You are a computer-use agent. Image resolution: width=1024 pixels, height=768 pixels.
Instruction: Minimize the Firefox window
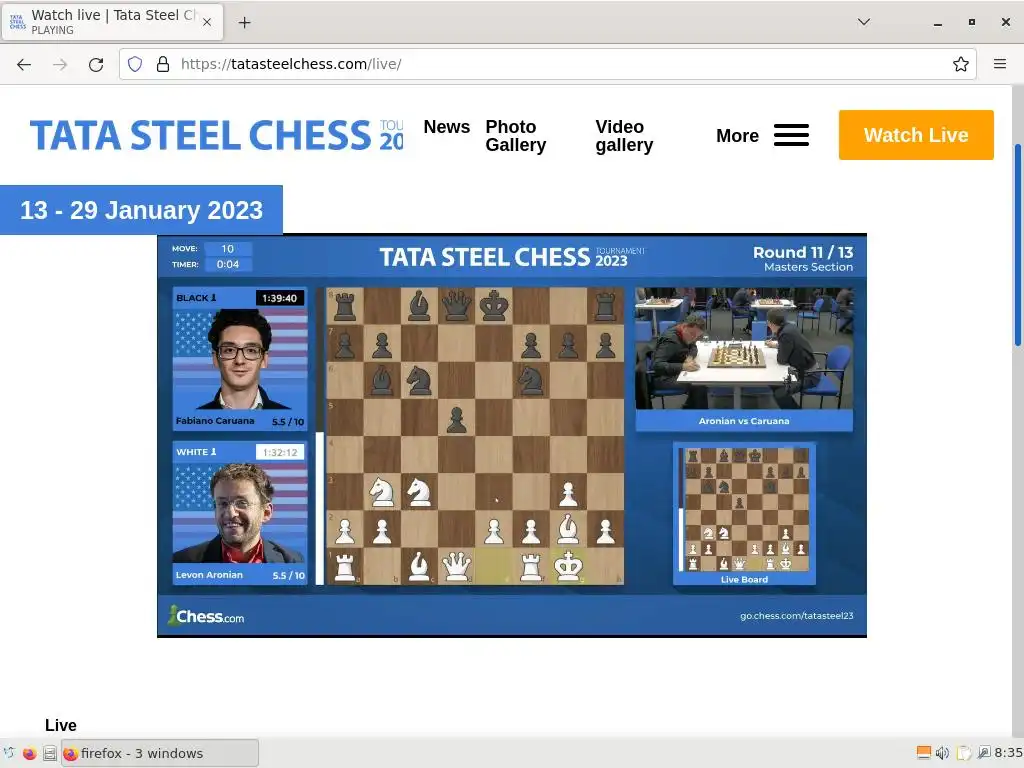pos(938,22)
